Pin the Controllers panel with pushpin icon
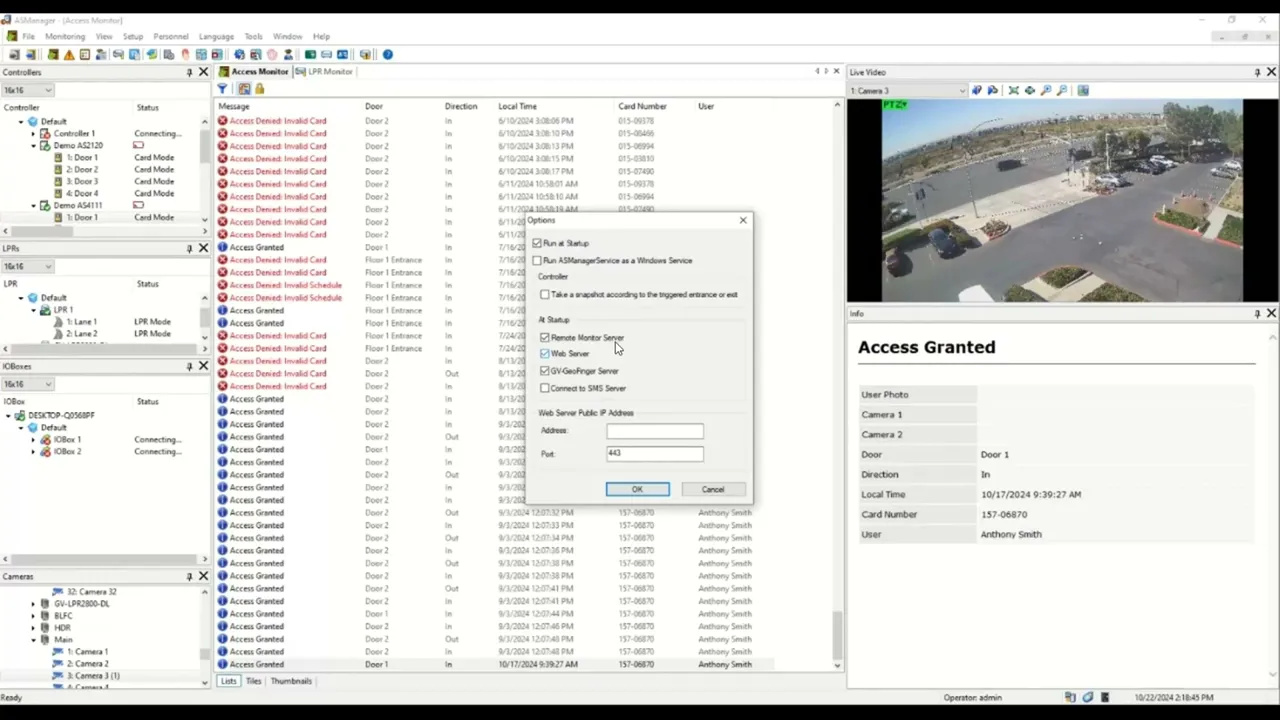Screen dimensions: 1280x720 point(189,72)
